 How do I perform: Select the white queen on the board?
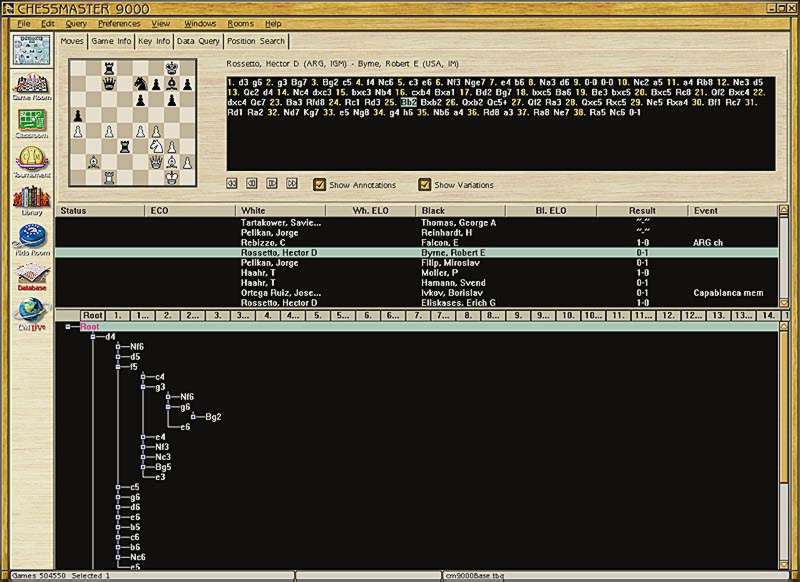pos(156,162)
